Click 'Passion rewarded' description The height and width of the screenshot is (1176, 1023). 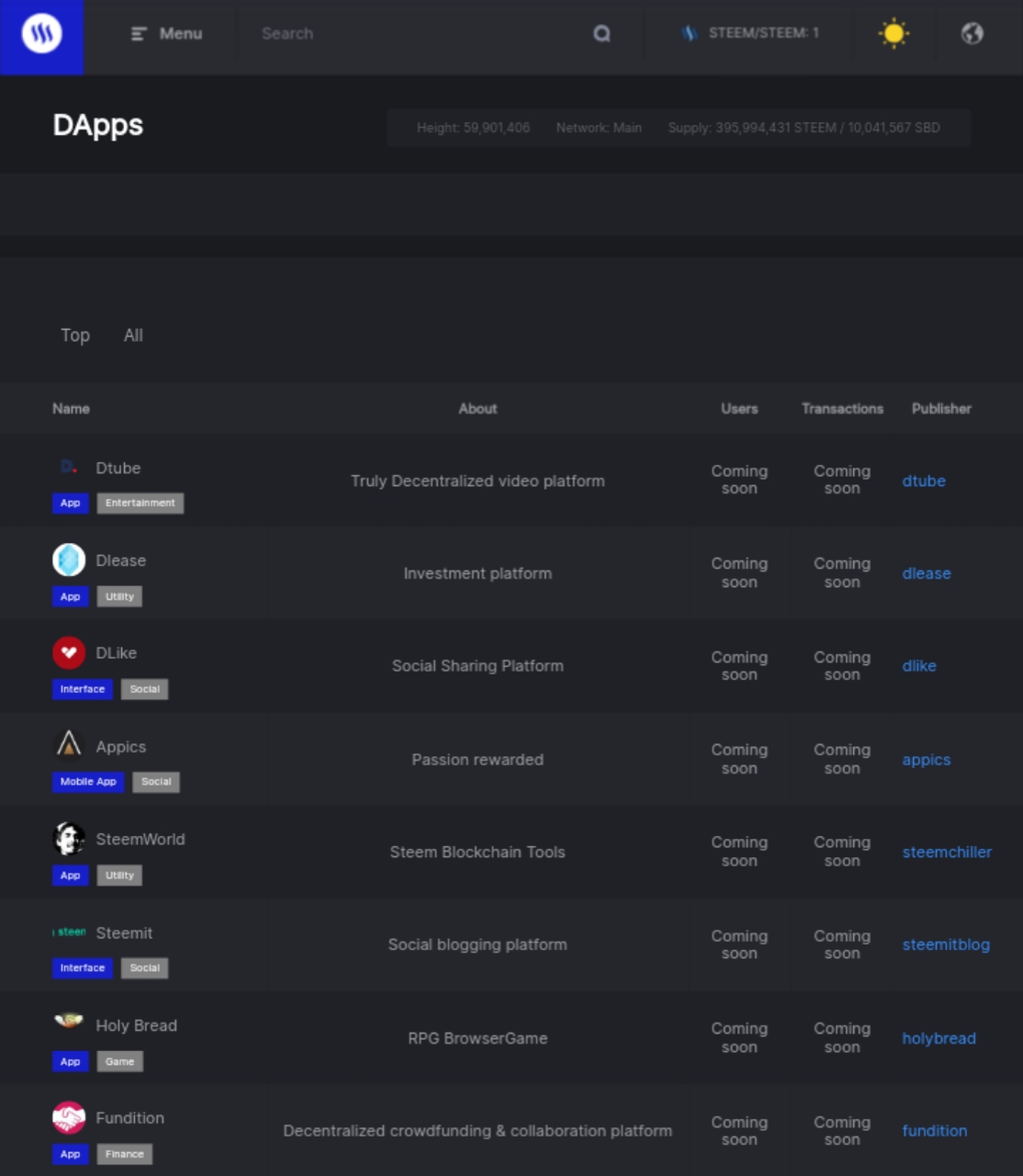coord(478,760)
